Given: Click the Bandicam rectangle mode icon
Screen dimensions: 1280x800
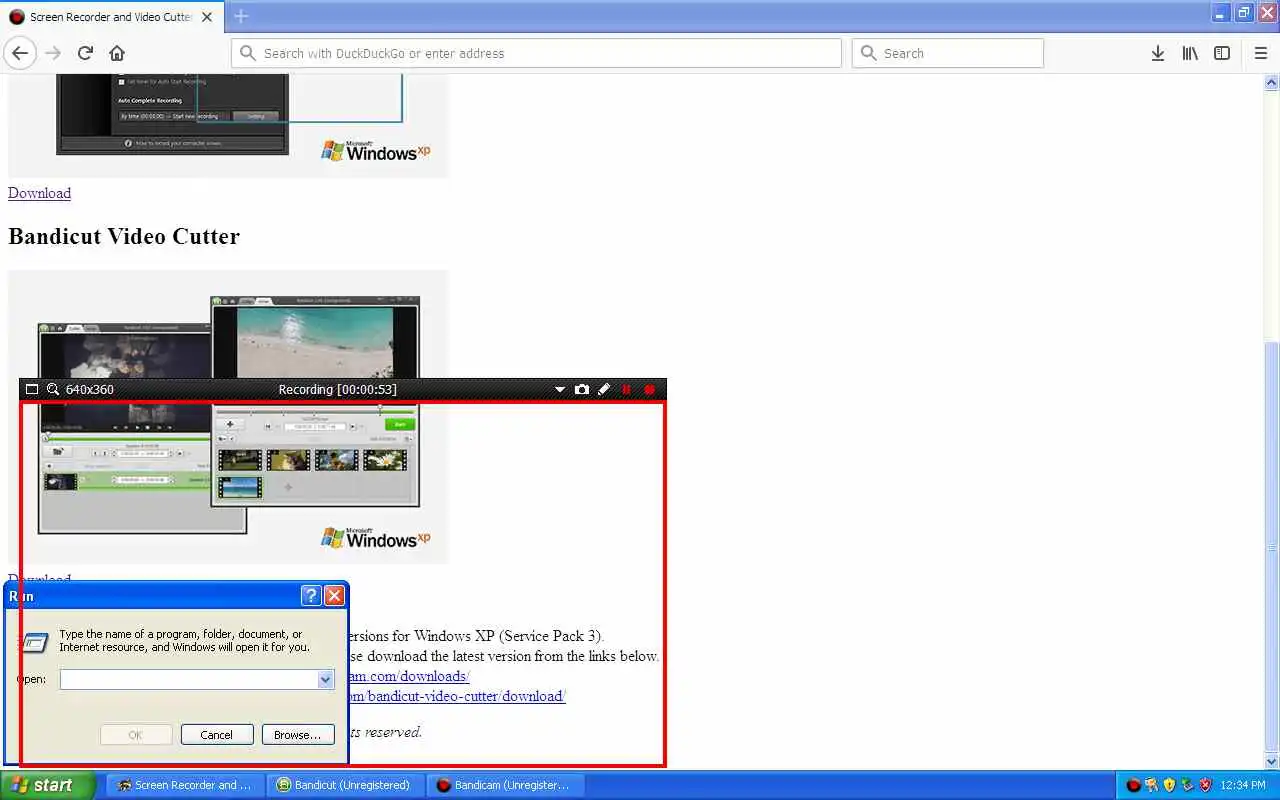Looking at the screenshot, I should [32, 390].
